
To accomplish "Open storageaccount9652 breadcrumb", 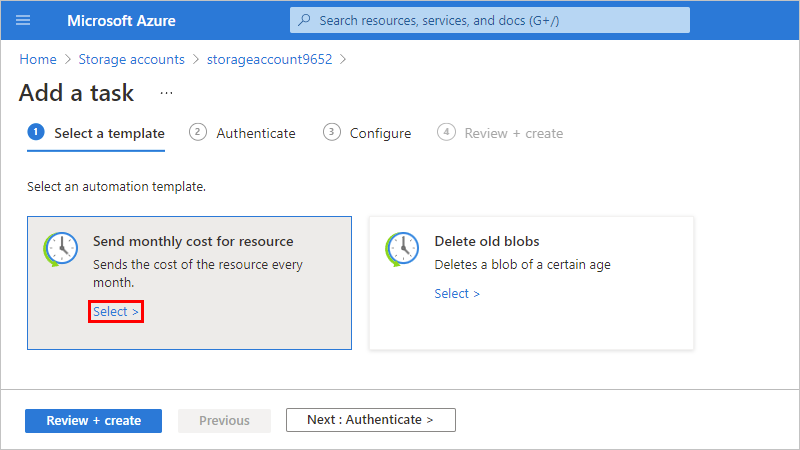I will coord(269,59).
